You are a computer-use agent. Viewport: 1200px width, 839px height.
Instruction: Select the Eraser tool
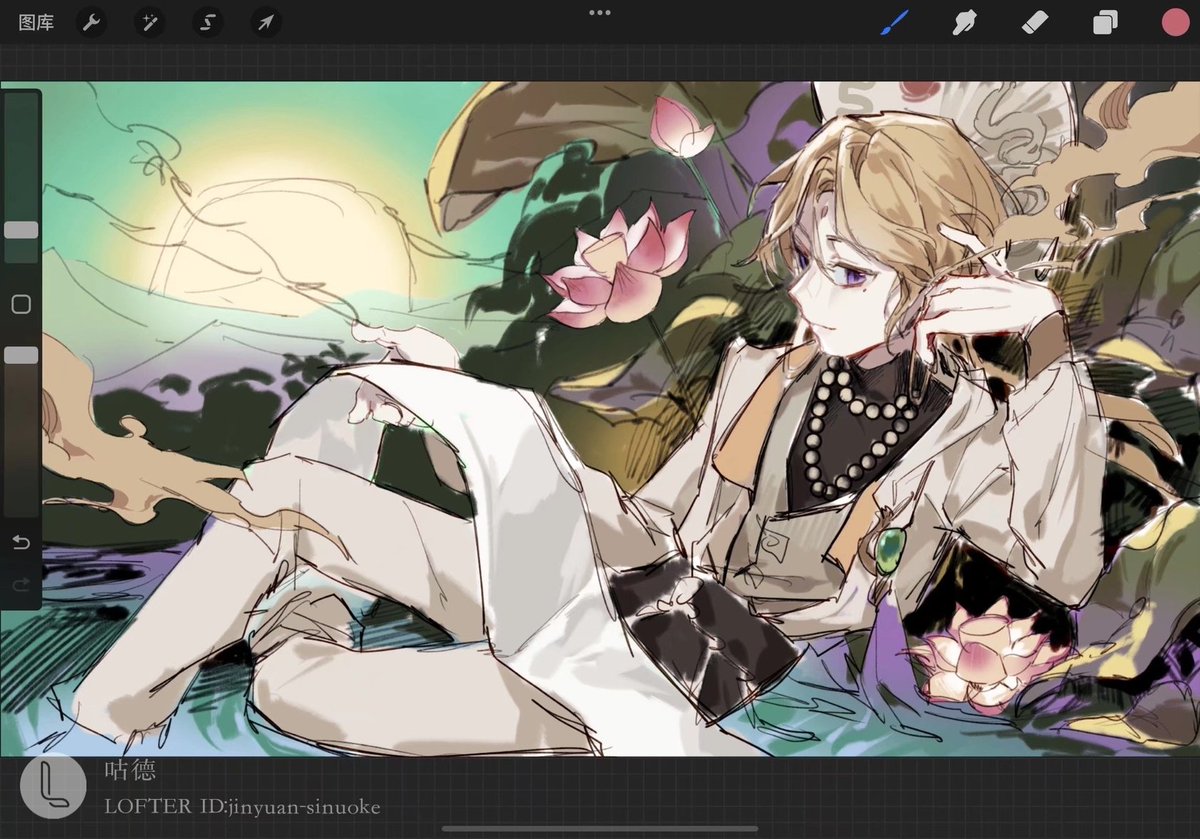(1035, 22)
